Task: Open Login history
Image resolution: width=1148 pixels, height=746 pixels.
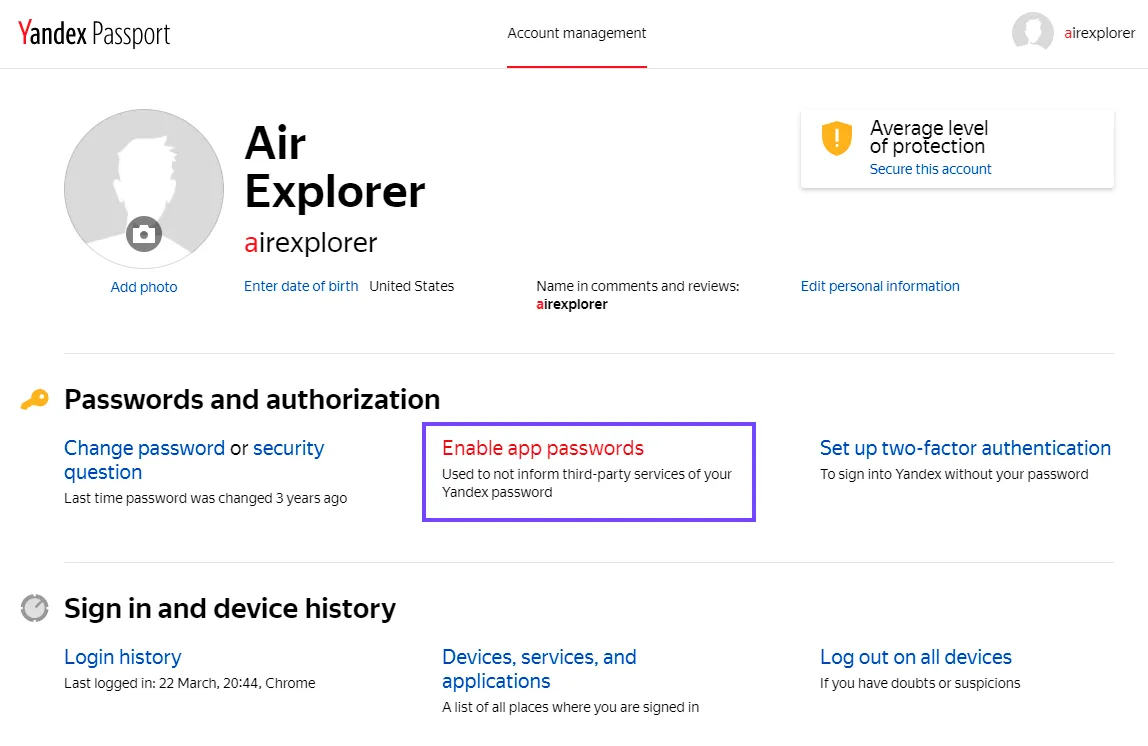Action: pyautogui.click(x=123, y=657)
